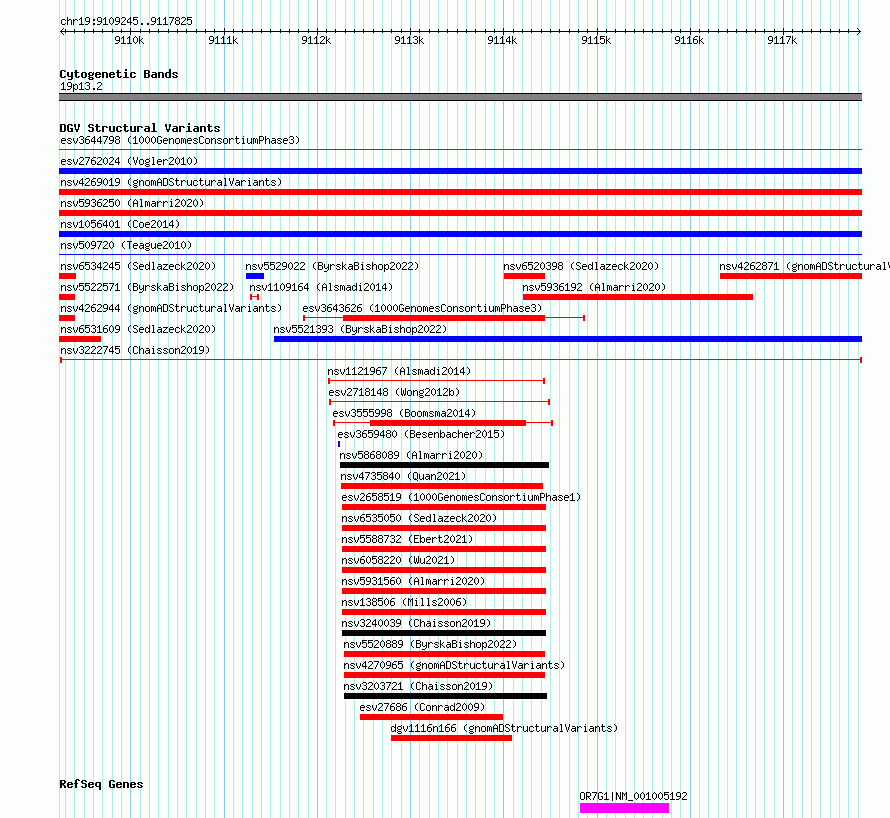The height and width of the screenshot is (818, 890).
Task: Click the esv3644798 variant label
Action: tap(180, 140)
